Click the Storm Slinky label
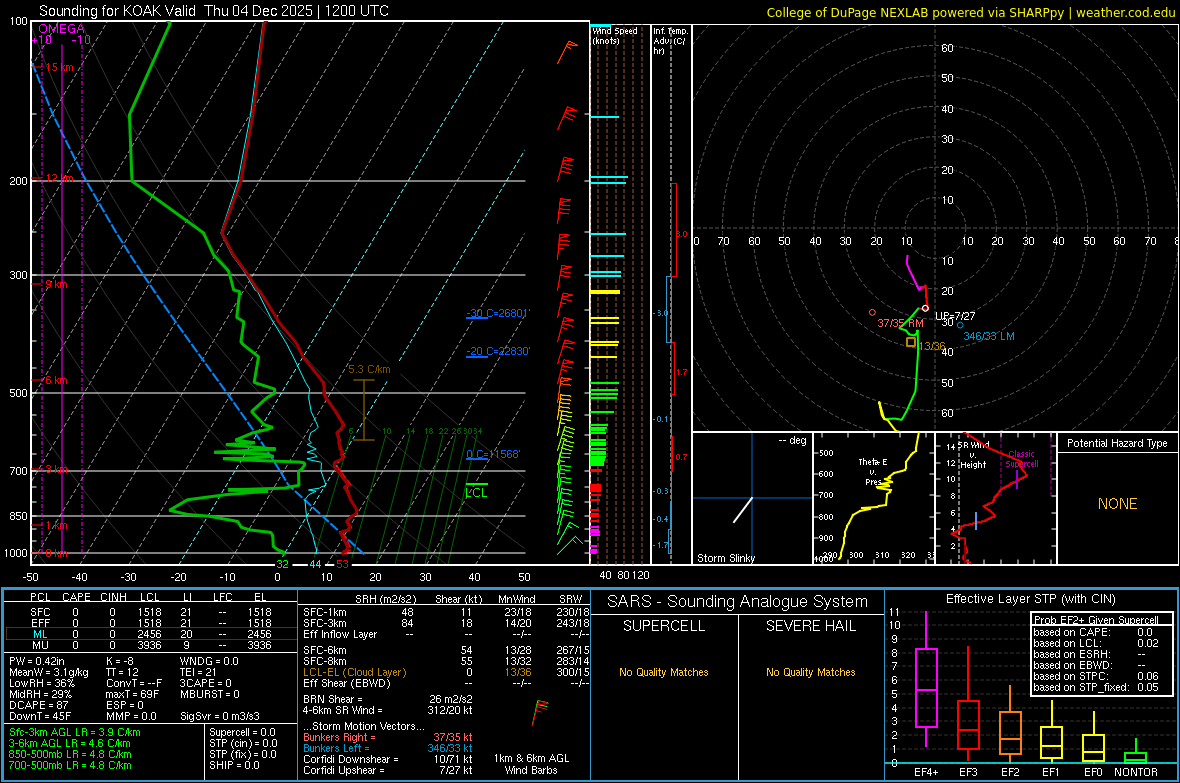Screen dimensions: 1180x783 point(726,558)
